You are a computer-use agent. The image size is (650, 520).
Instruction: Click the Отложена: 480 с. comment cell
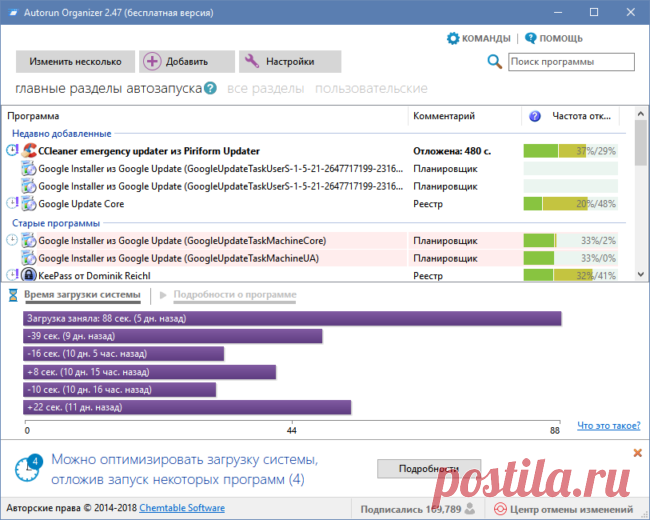pos(452,151)
